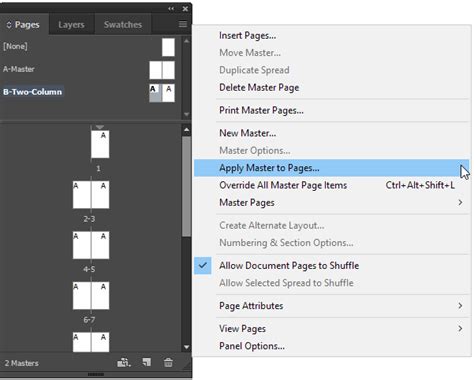The image size is (474, 380).
Task: Select spread 2-3 thumbnail
Action: tap(91, 195)
